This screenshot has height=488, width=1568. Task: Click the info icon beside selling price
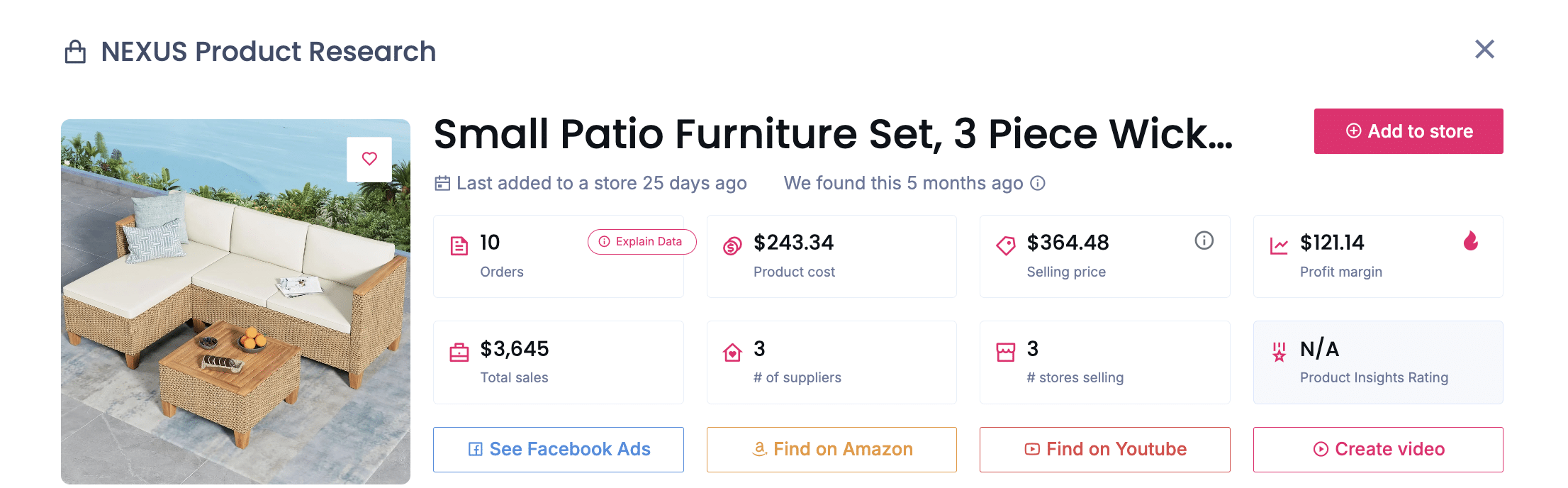[x=1204, y=240]
